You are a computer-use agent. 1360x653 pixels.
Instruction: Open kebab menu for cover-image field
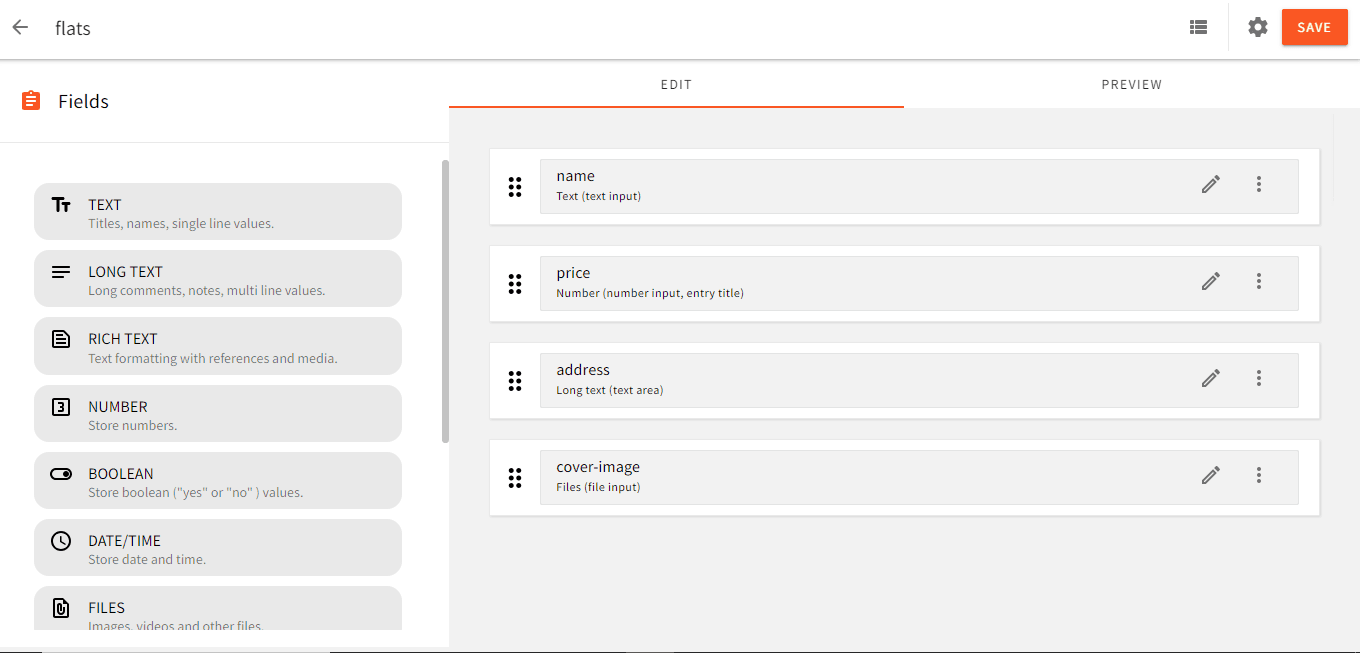click(1259, 475)
